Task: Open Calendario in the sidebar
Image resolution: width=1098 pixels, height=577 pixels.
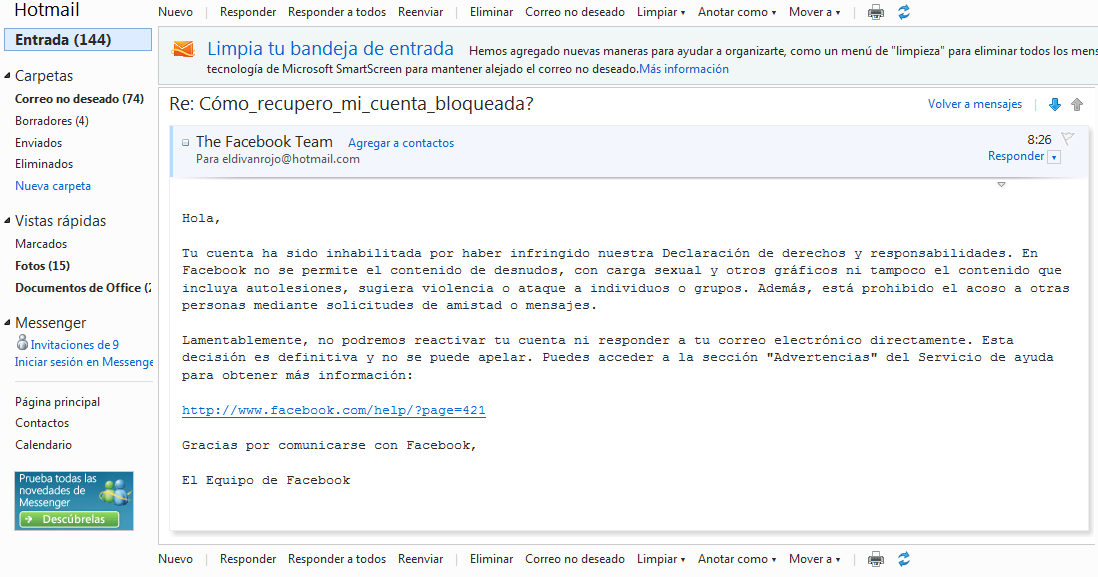Action: click(43, 445)
